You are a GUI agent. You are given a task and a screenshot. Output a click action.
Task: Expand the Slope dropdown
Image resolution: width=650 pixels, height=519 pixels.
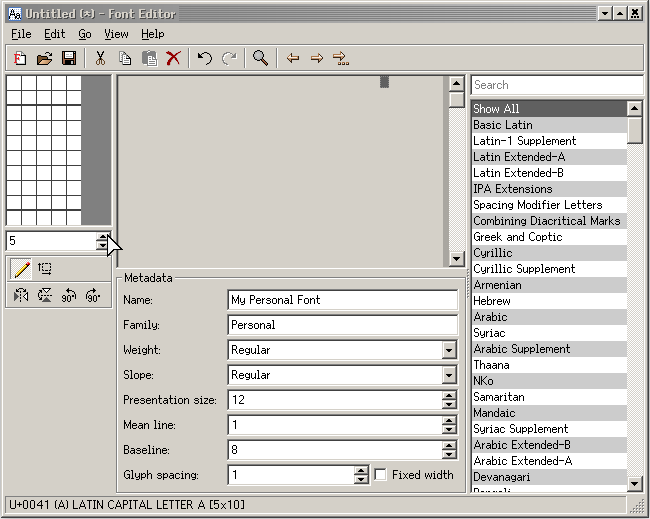(449, 375)
